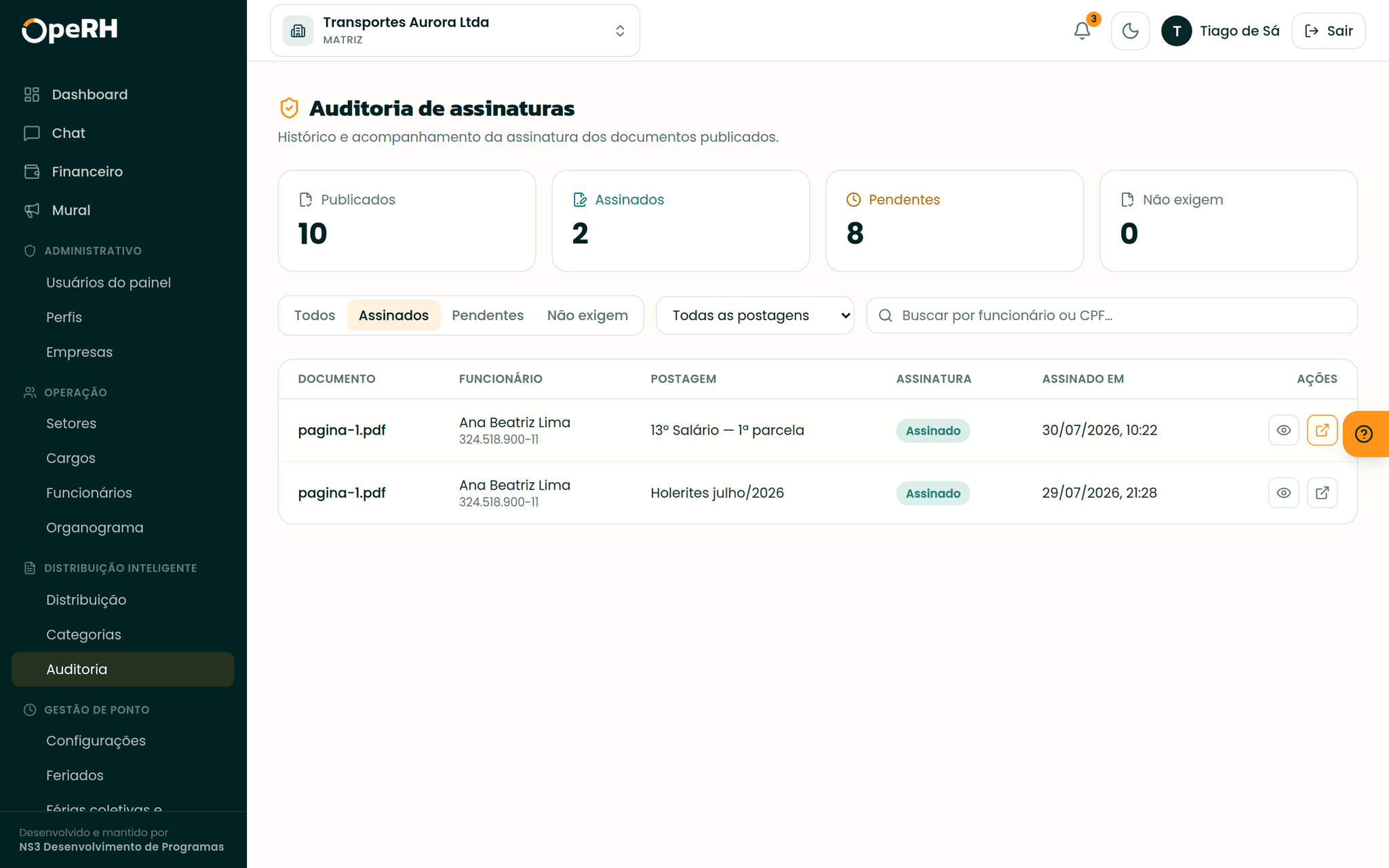Switch to the Não exigem filter tab
This screenshot has width=1389, height=868.
[587, 315]
